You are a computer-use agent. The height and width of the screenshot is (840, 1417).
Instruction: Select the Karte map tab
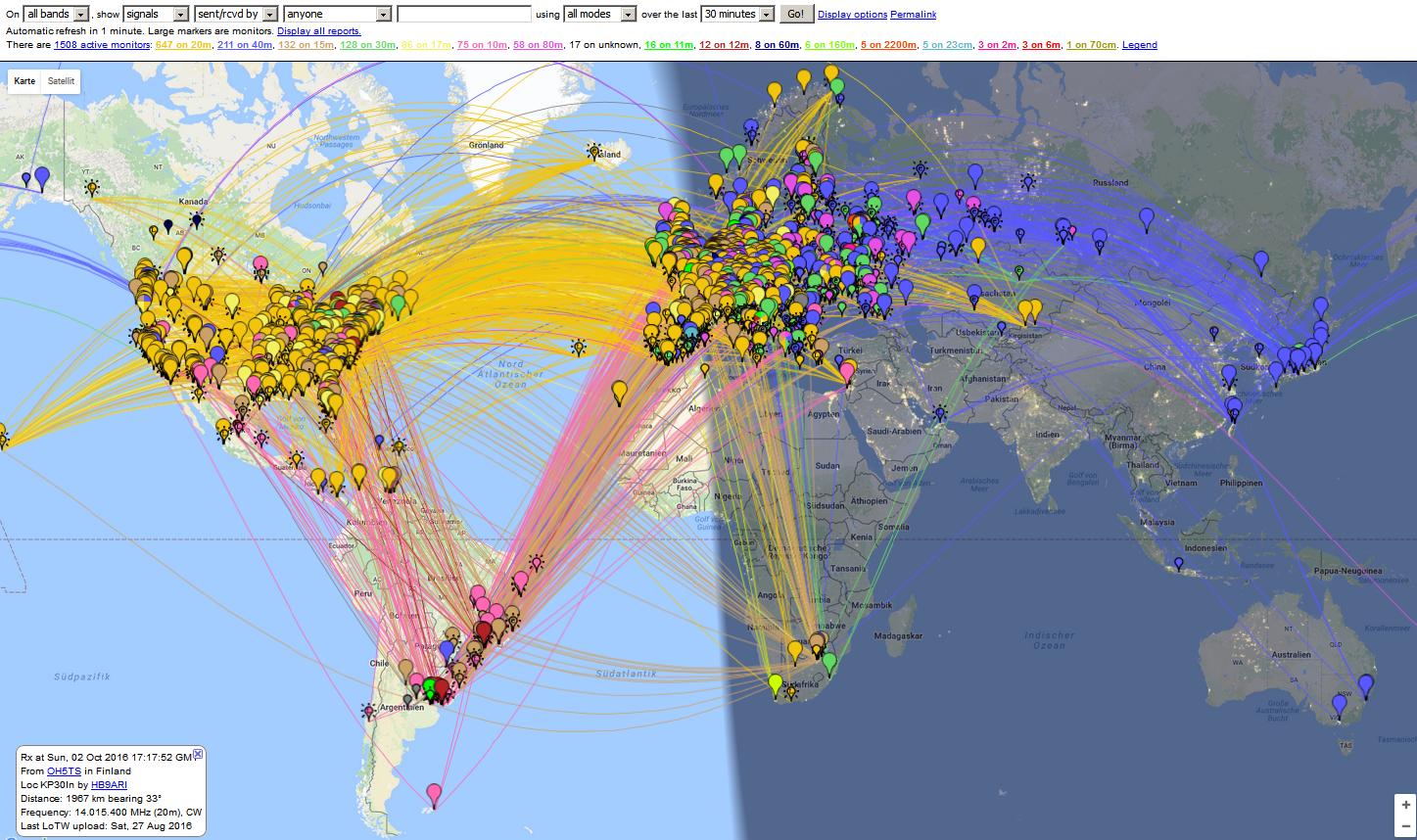[24, 81]
